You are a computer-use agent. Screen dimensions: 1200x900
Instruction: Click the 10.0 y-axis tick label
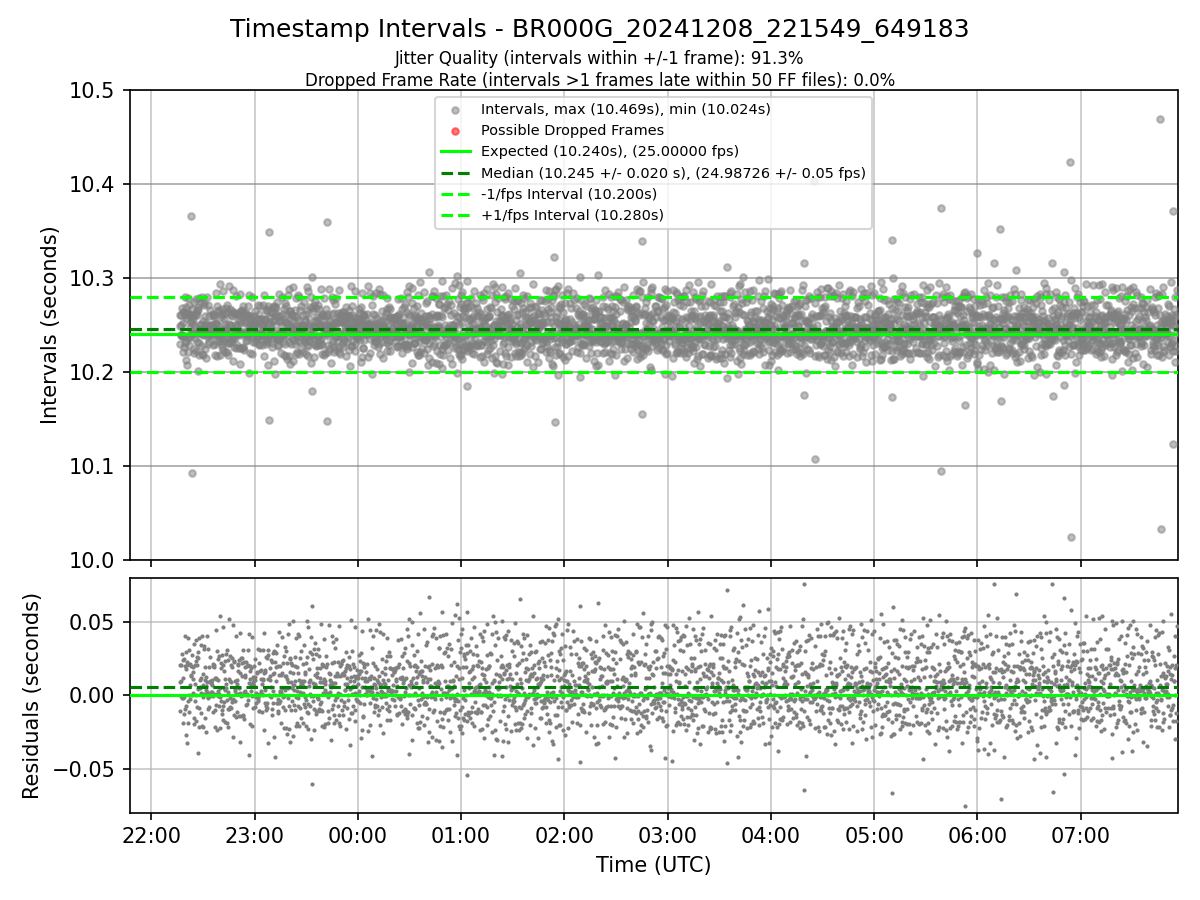93,561
